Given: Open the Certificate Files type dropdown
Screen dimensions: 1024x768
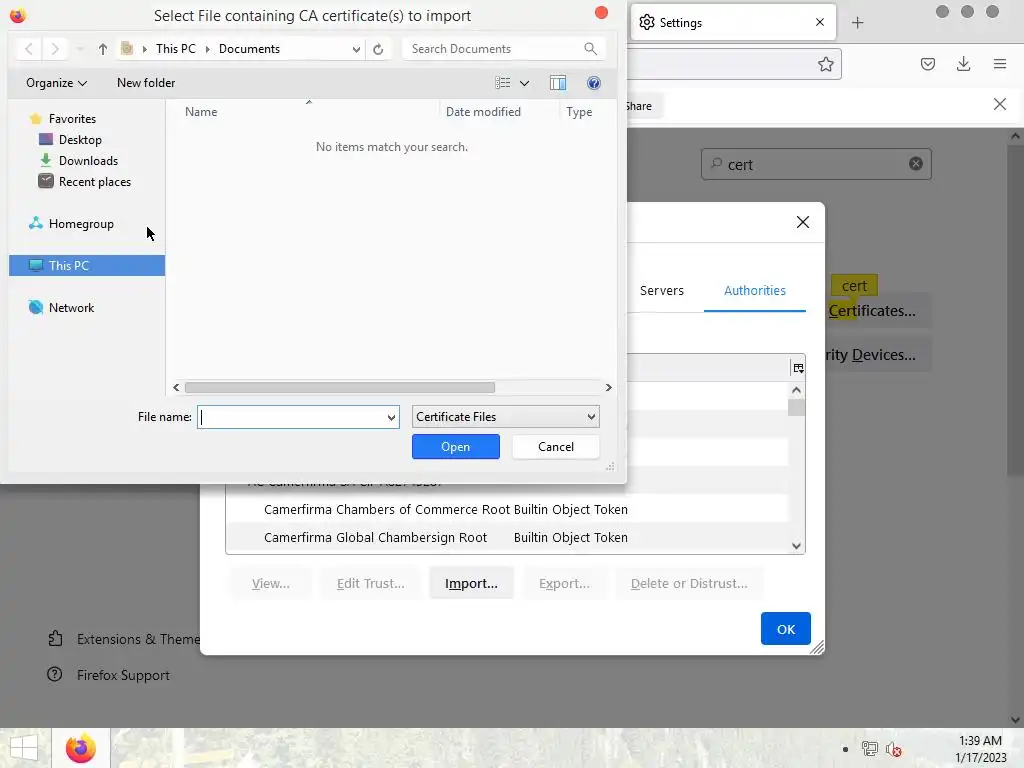Looking at the screenshot, I should 505,417.
